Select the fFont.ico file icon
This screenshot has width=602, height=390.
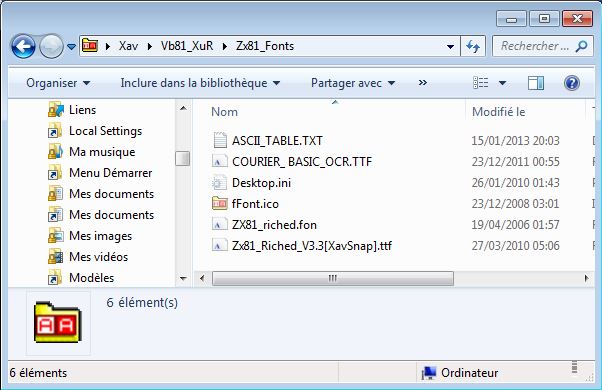220,203
